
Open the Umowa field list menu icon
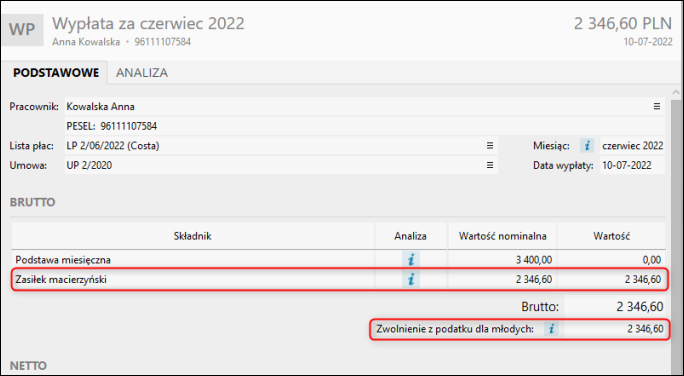[490, 165]
